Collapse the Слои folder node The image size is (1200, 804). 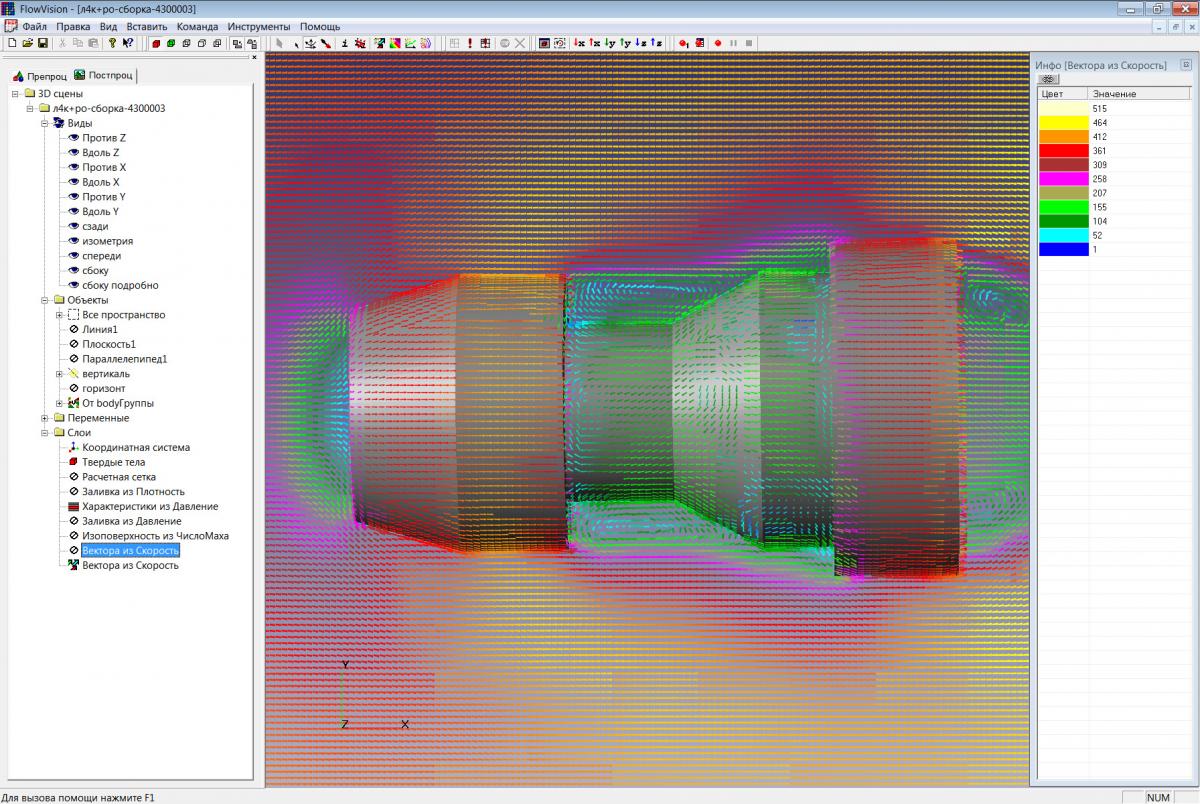pos(45,433)
